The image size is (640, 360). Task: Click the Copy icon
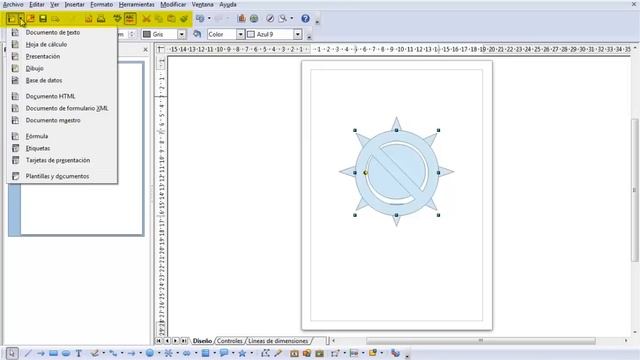pyautogui.click(x=159, y=19)
